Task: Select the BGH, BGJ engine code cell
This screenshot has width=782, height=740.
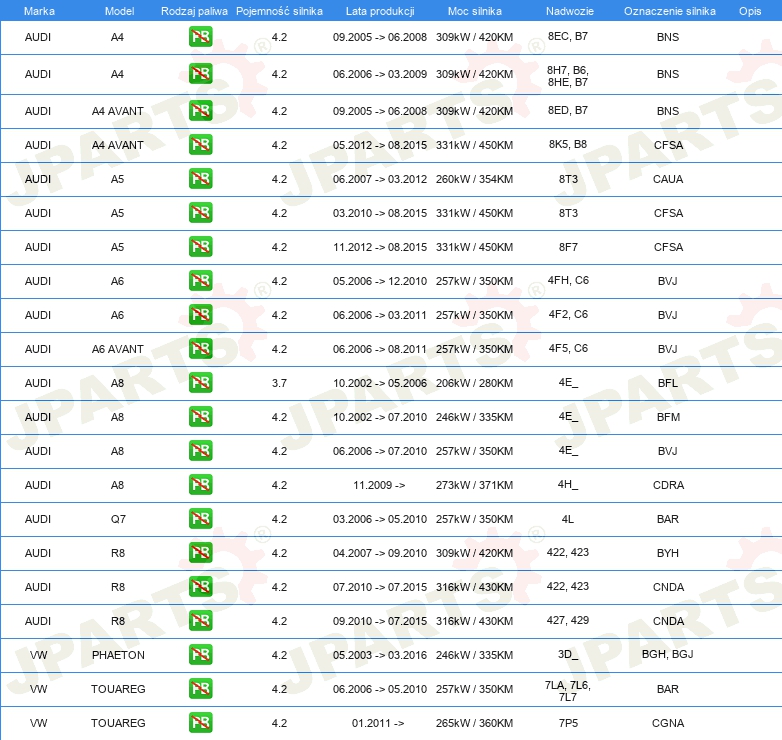Action: (669, 655)
